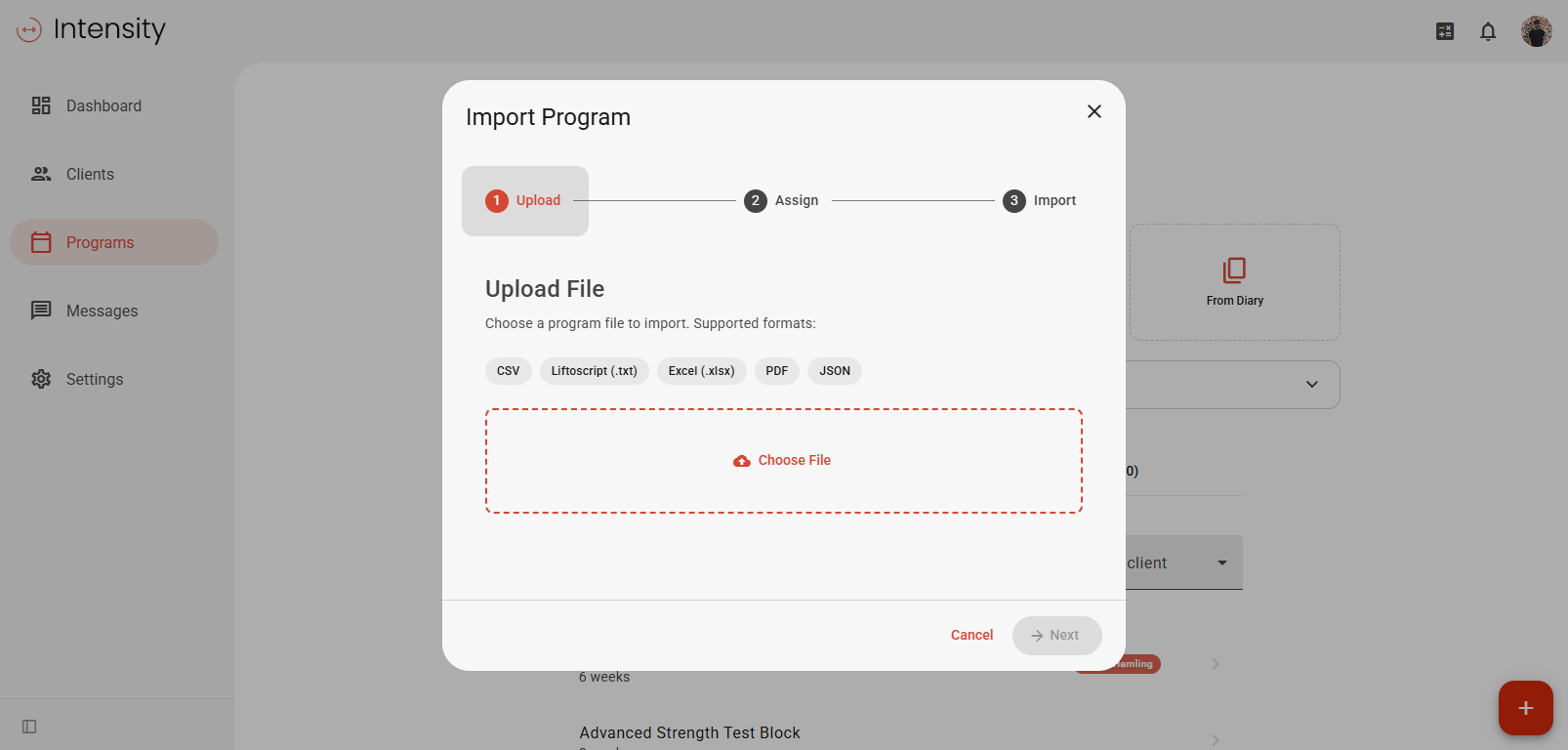Screen dimensions: 1568x750
Task: Open the user profile avatar
Action: pyautogui.click(x=1536, y=31)
